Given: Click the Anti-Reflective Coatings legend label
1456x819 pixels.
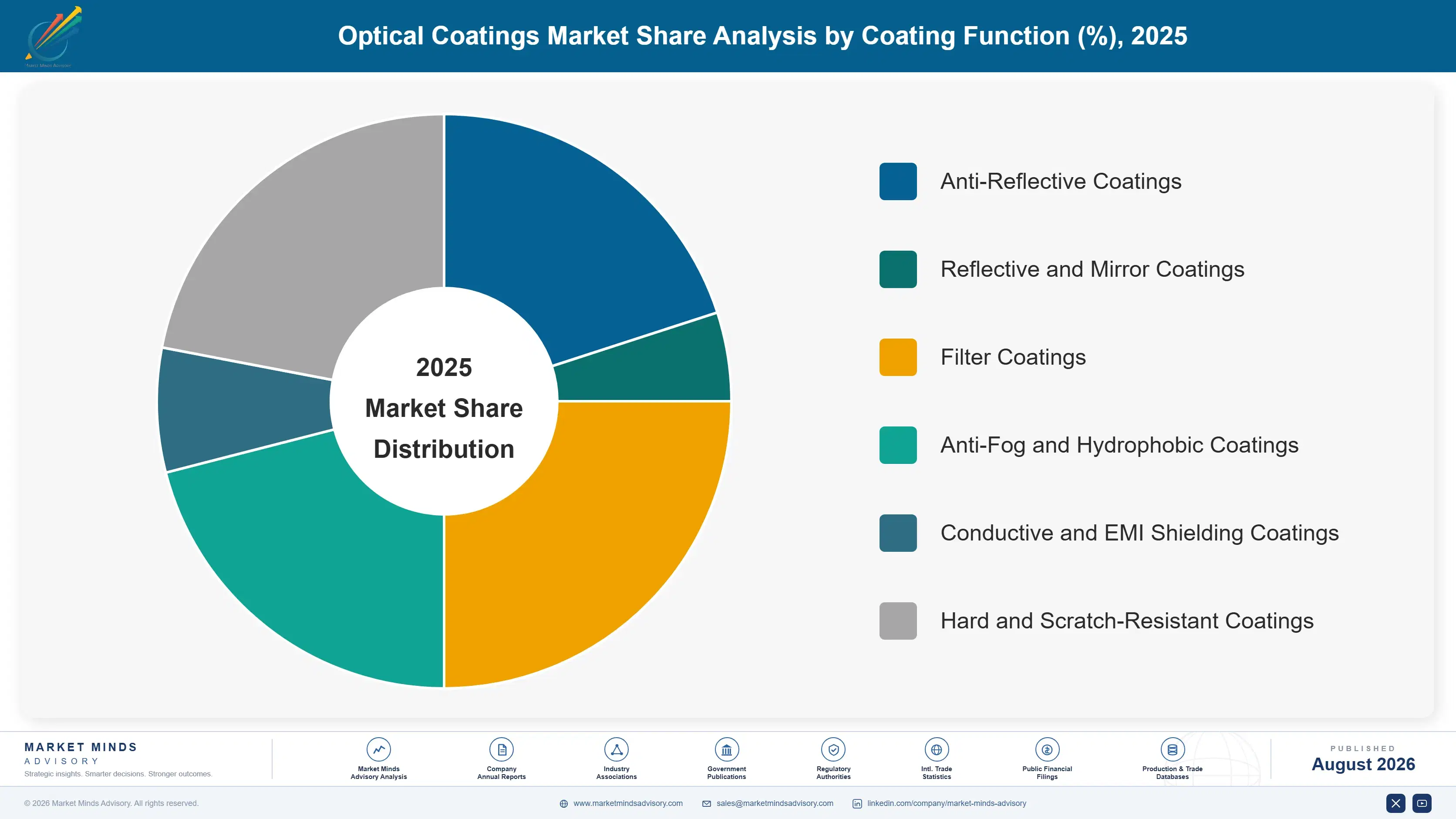Looking at the screenshot, I should tap(1060, 181).
